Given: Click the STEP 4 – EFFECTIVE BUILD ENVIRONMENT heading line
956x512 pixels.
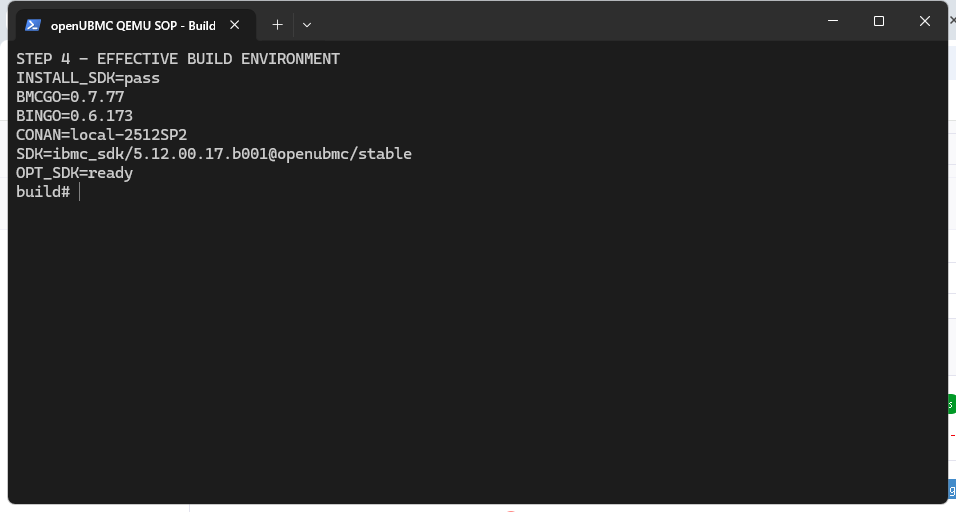Looking at the screenshot, I should coord(178,59).
